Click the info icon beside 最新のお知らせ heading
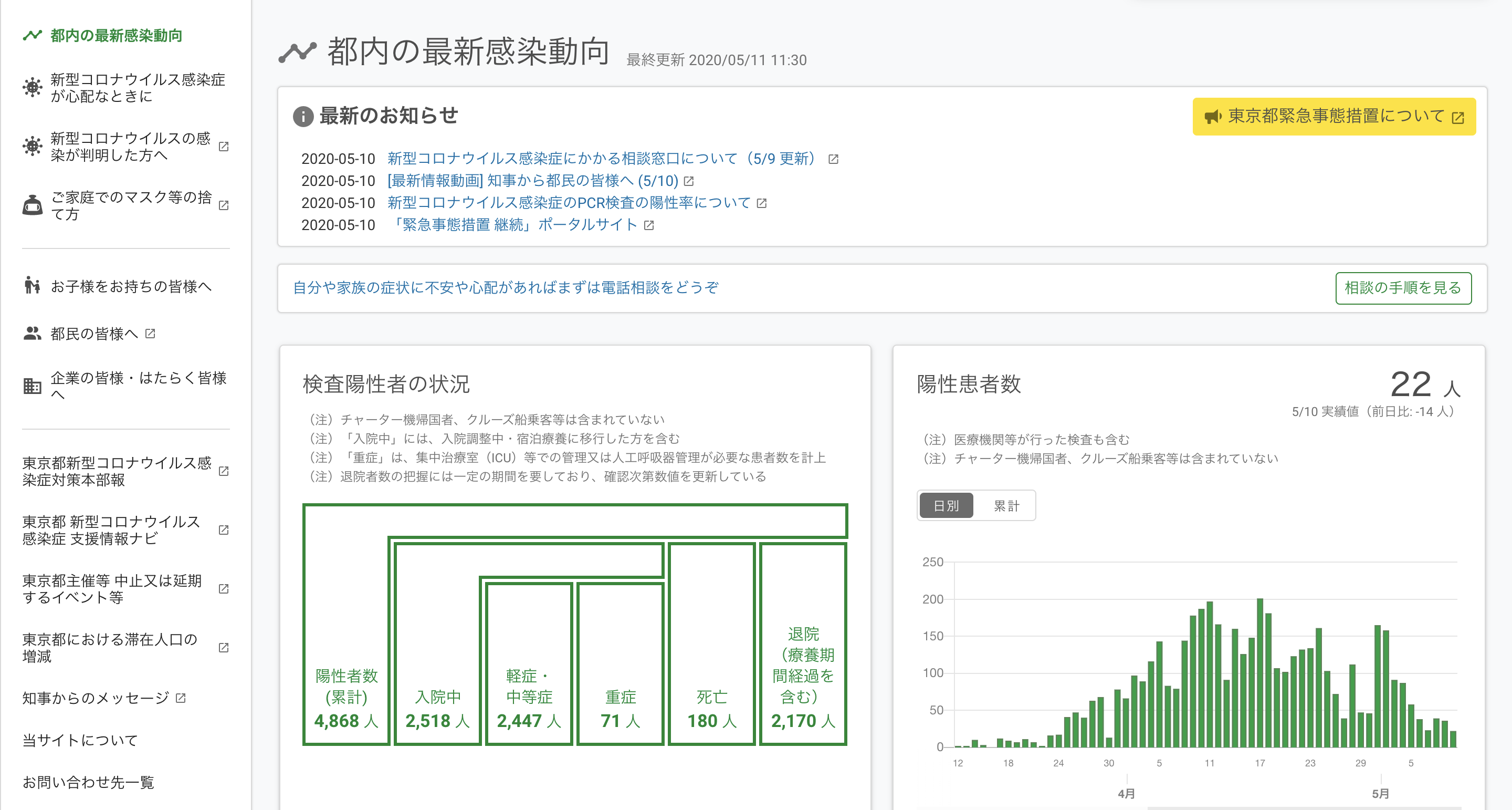This screenshot has height=810, width=1512. pos(303,116)
